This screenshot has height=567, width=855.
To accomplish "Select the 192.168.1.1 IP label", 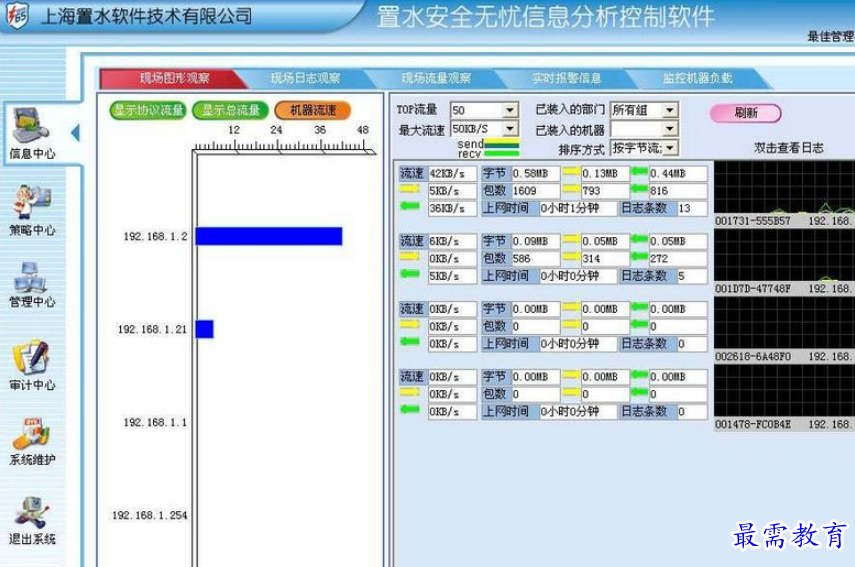I will (155, 423).
